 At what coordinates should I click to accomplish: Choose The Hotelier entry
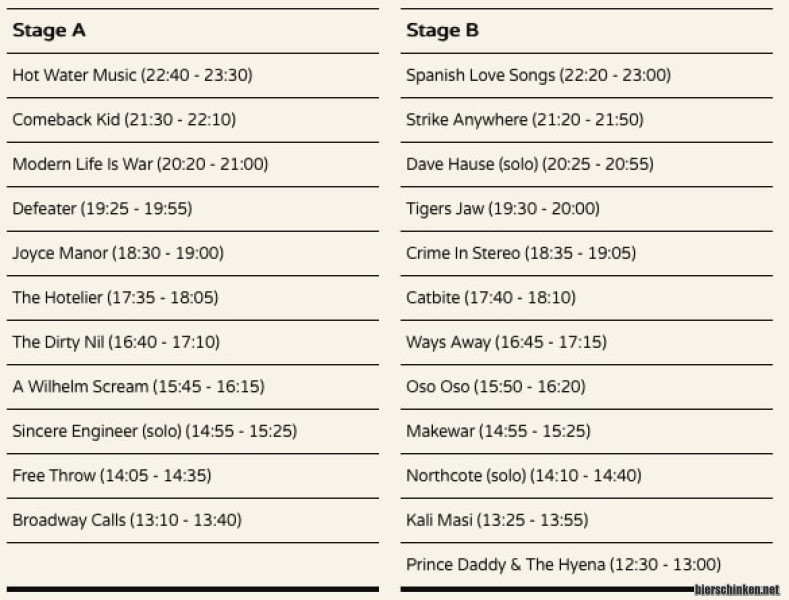115,297
